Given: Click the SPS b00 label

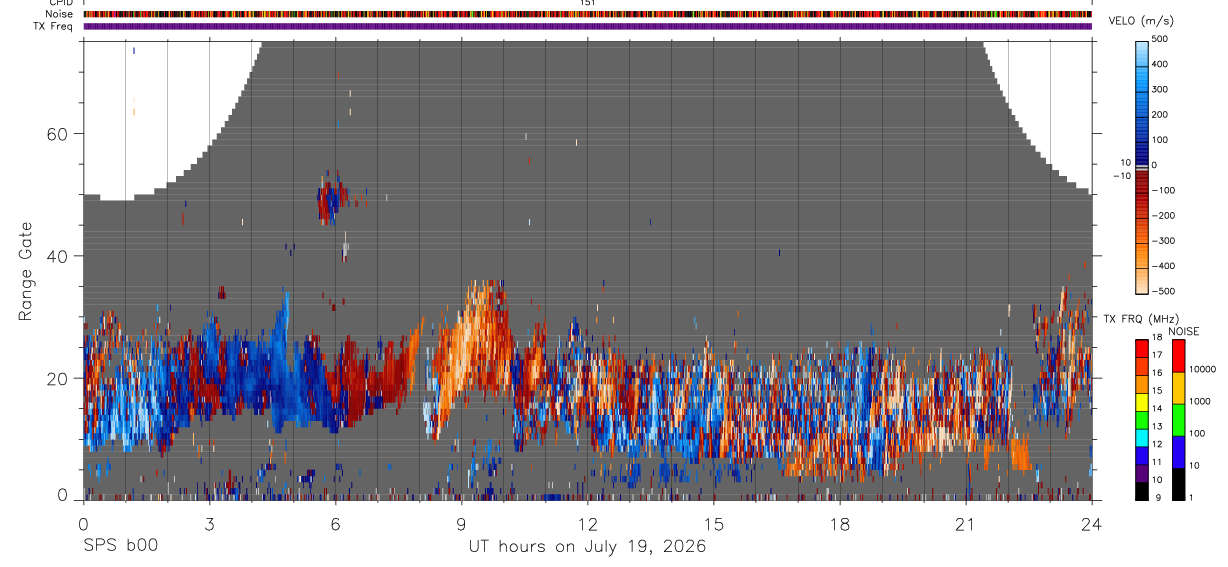Looking at the screenshot, I should point(120,546).
